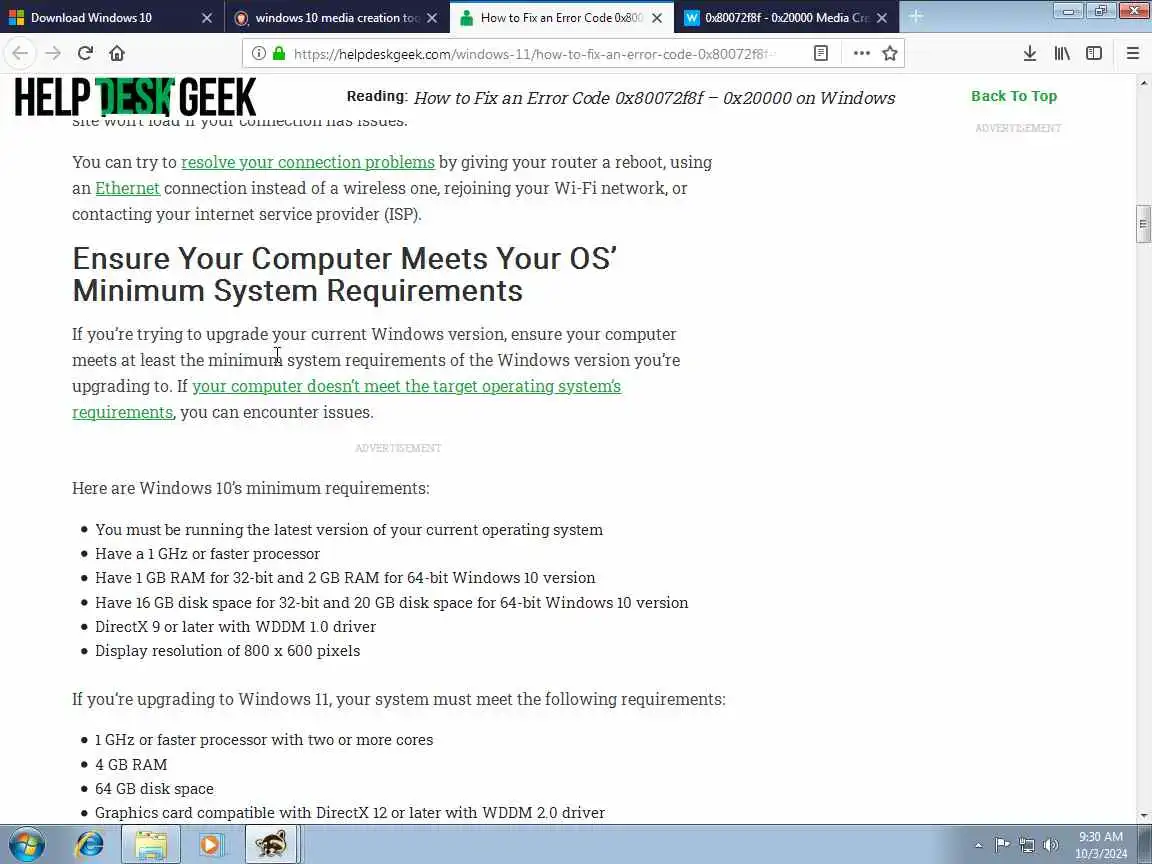Show site information in address bar

(x=259, y=53)
